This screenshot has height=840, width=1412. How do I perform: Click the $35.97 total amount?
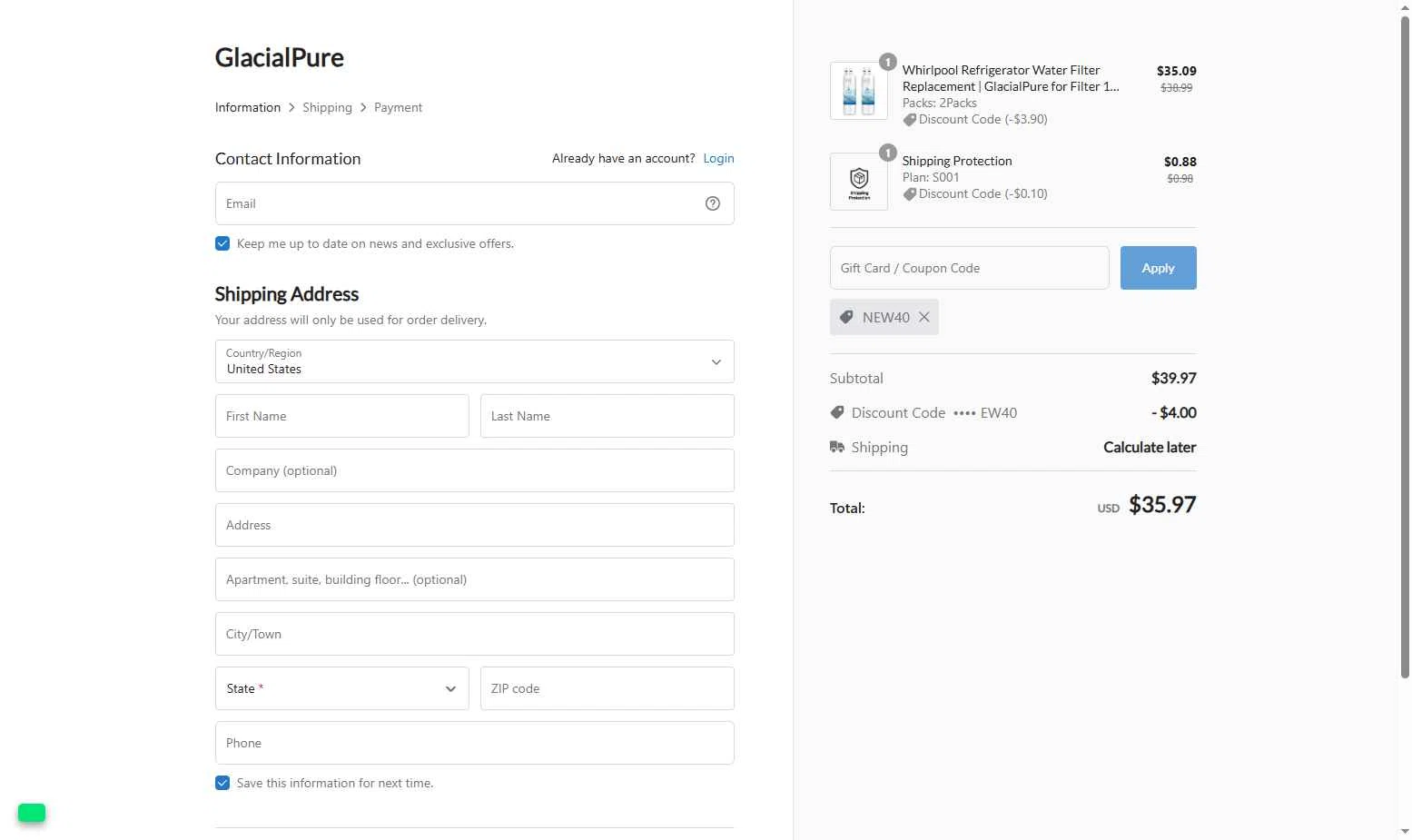1162,505
